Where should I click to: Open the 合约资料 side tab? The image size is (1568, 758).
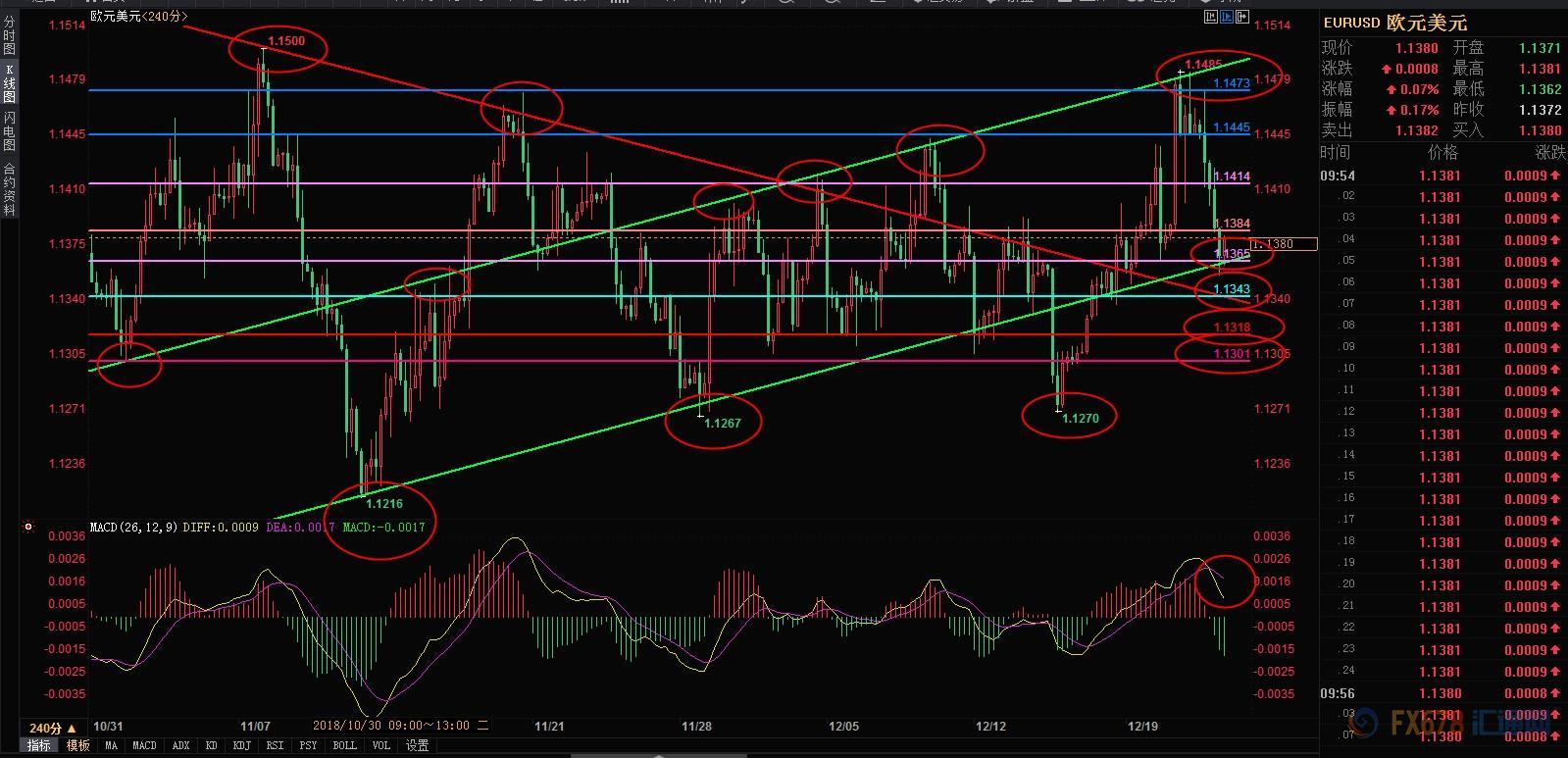point(9,188)
